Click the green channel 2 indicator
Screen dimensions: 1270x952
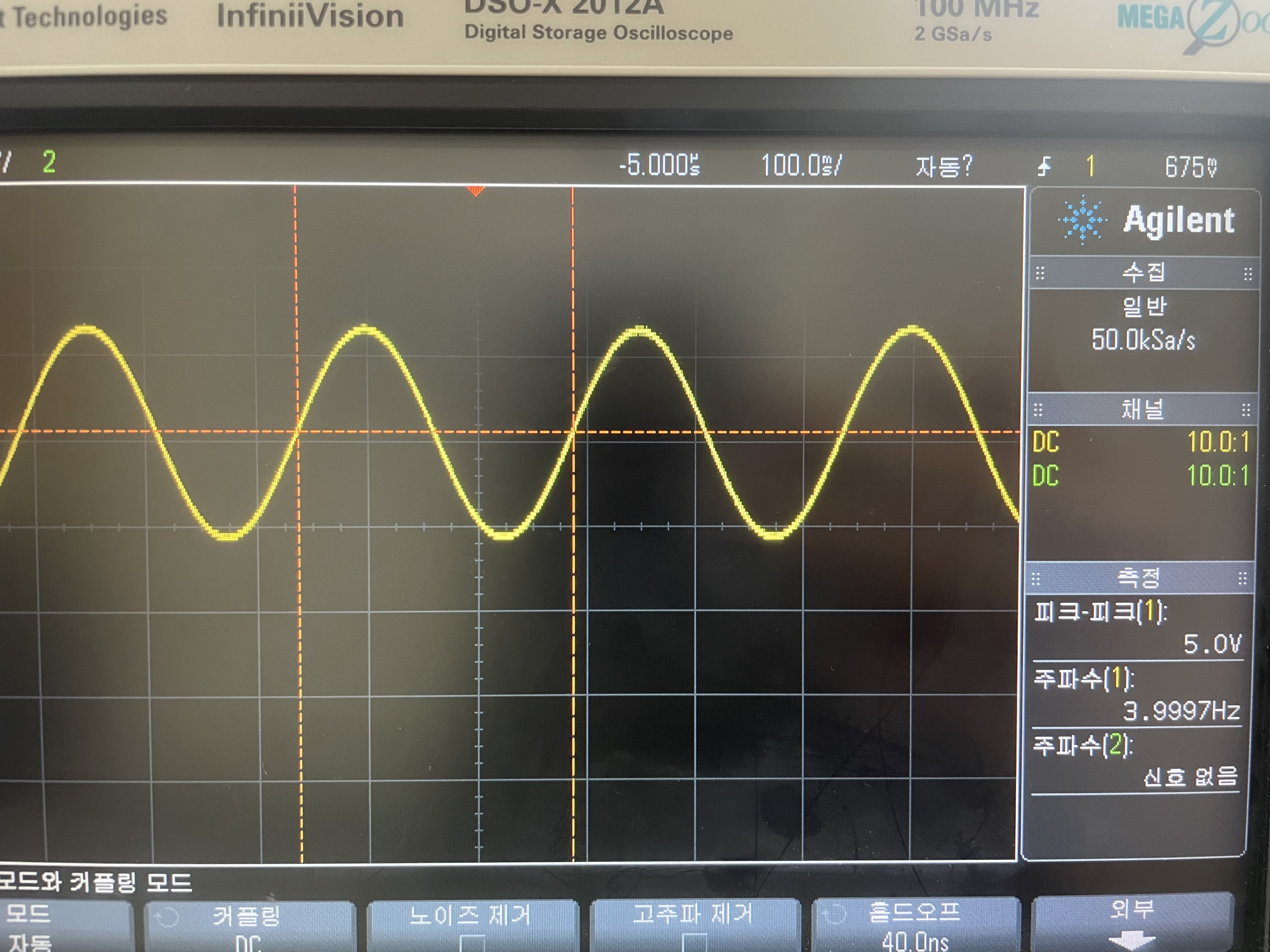point(49,162)
